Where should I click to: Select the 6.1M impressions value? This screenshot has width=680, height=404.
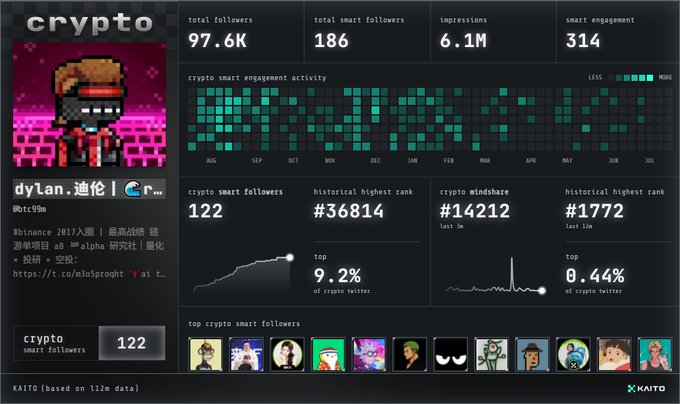coord(463,41)
